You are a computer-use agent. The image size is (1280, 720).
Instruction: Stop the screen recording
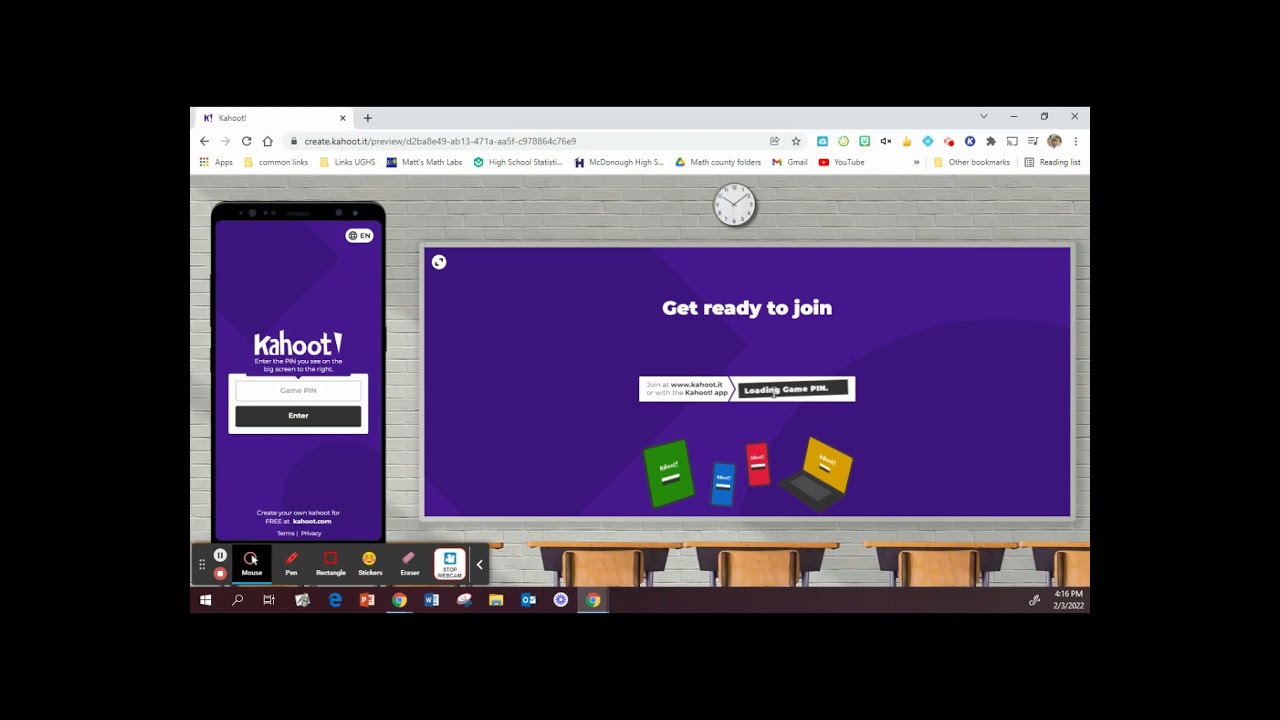(x=220, y=573)
